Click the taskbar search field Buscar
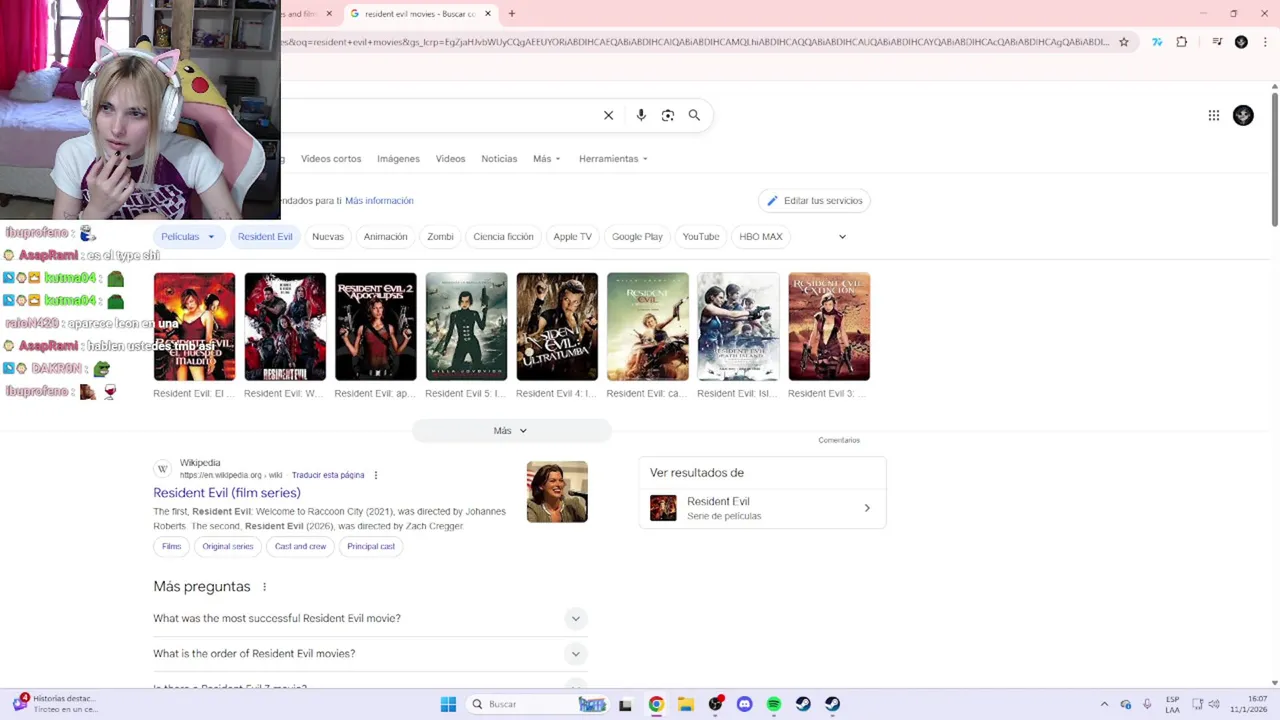Image resolution: width=1280 pixels, height=720 pixels. pyautogui.click(x=538, y=704)
